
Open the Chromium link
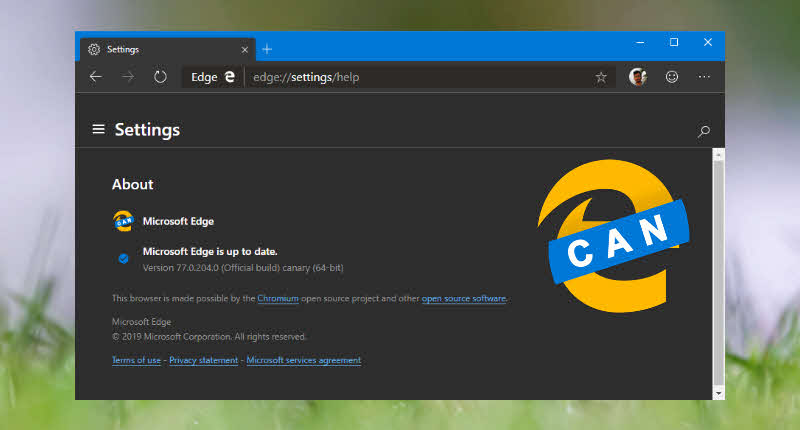pyautogui.click(x=278, y=298)
